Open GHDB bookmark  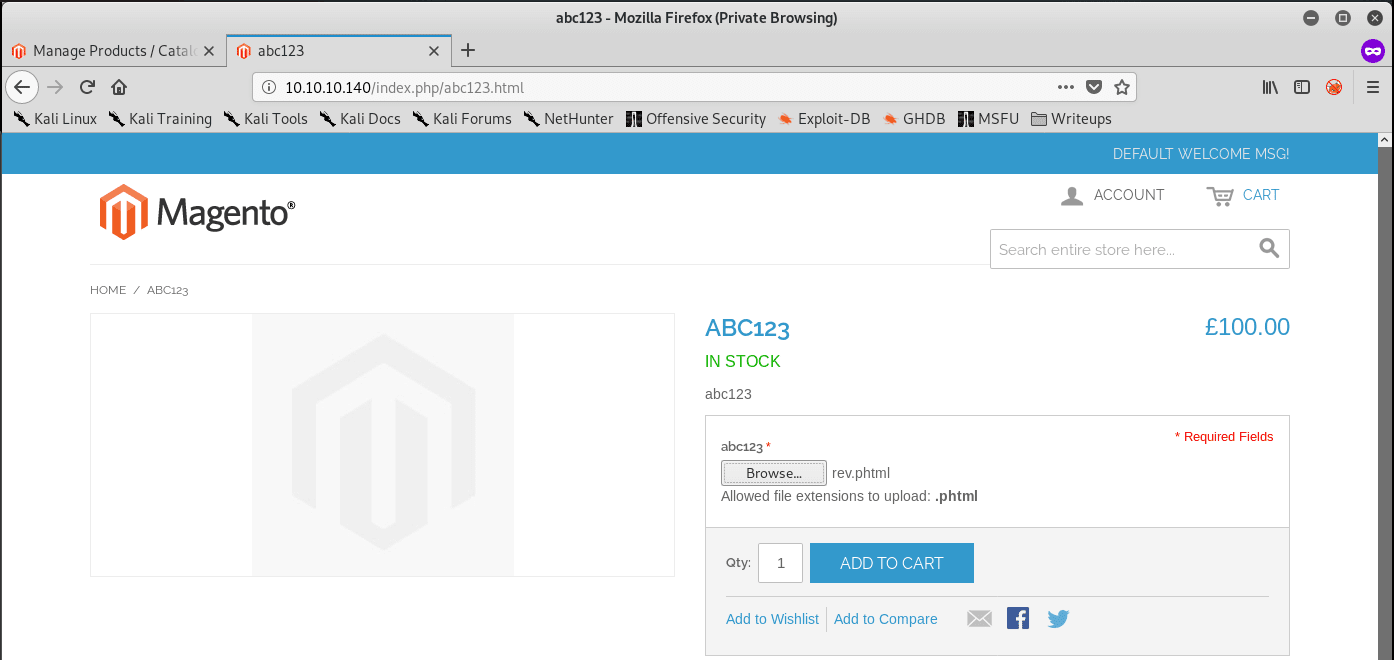click(x=914, y=118)
